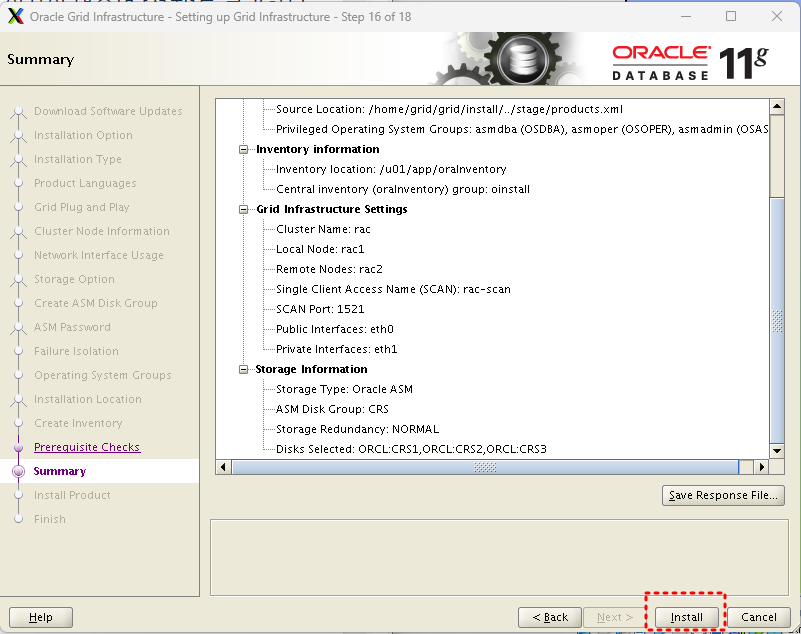The height and width of the screenshot is (634, 801).
Task: Select 'Remote Nodes: rac2' row
Action: (329, 269)
